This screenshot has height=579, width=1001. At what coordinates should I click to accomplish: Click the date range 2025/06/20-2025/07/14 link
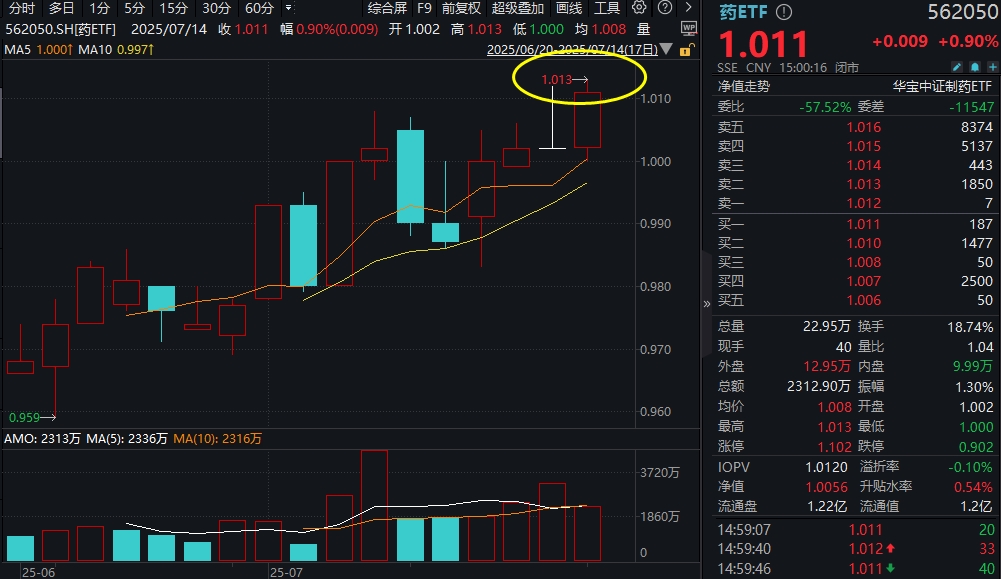[572, 50]
